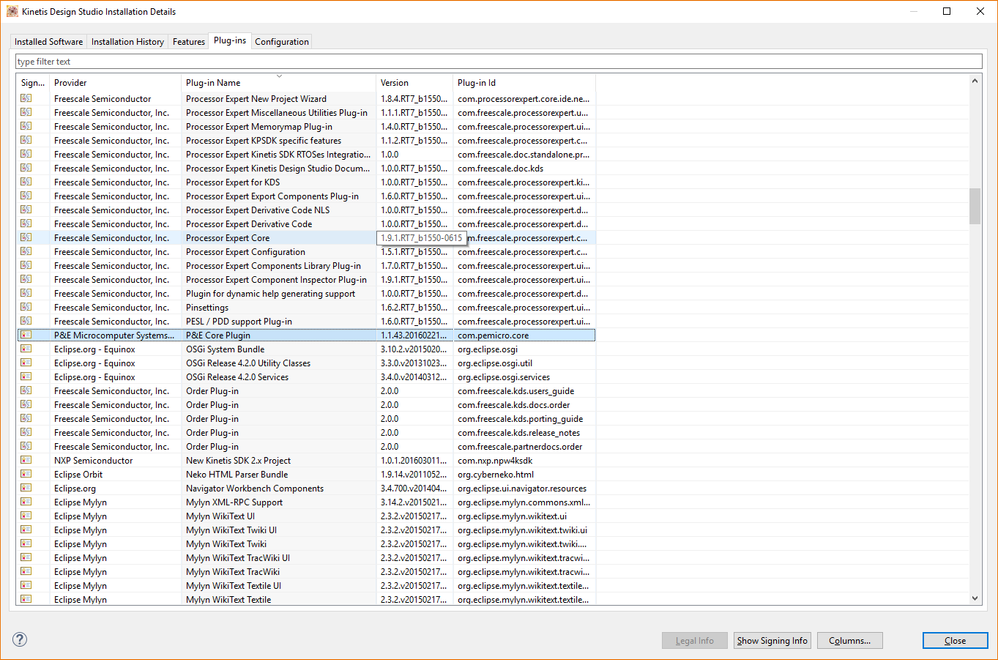Viewport: 998px width, 660px height.
Task: Sort by the Plug-in Name column header
Action: tap(279, 83)
